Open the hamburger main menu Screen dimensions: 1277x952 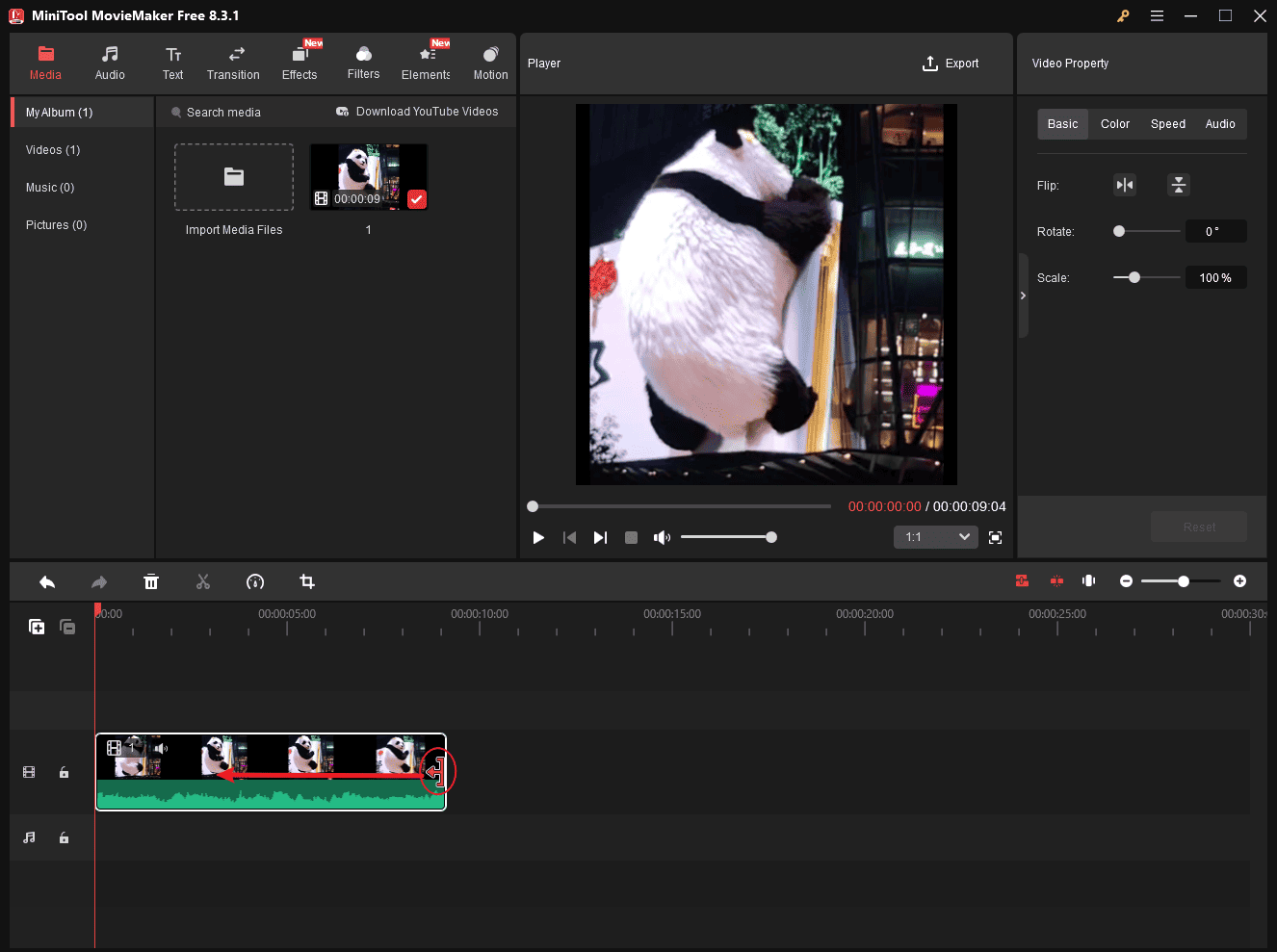[x=1157, y=15]
